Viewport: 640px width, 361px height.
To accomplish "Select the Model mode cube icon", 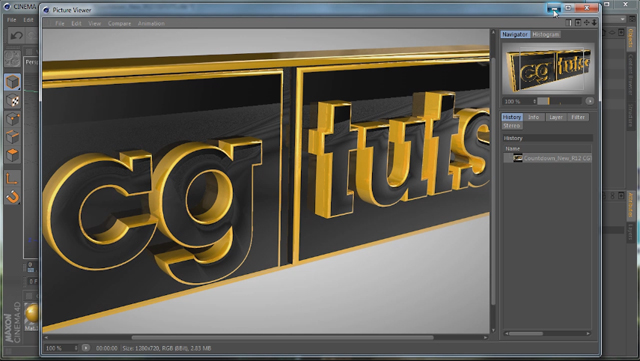I will 13,82.
